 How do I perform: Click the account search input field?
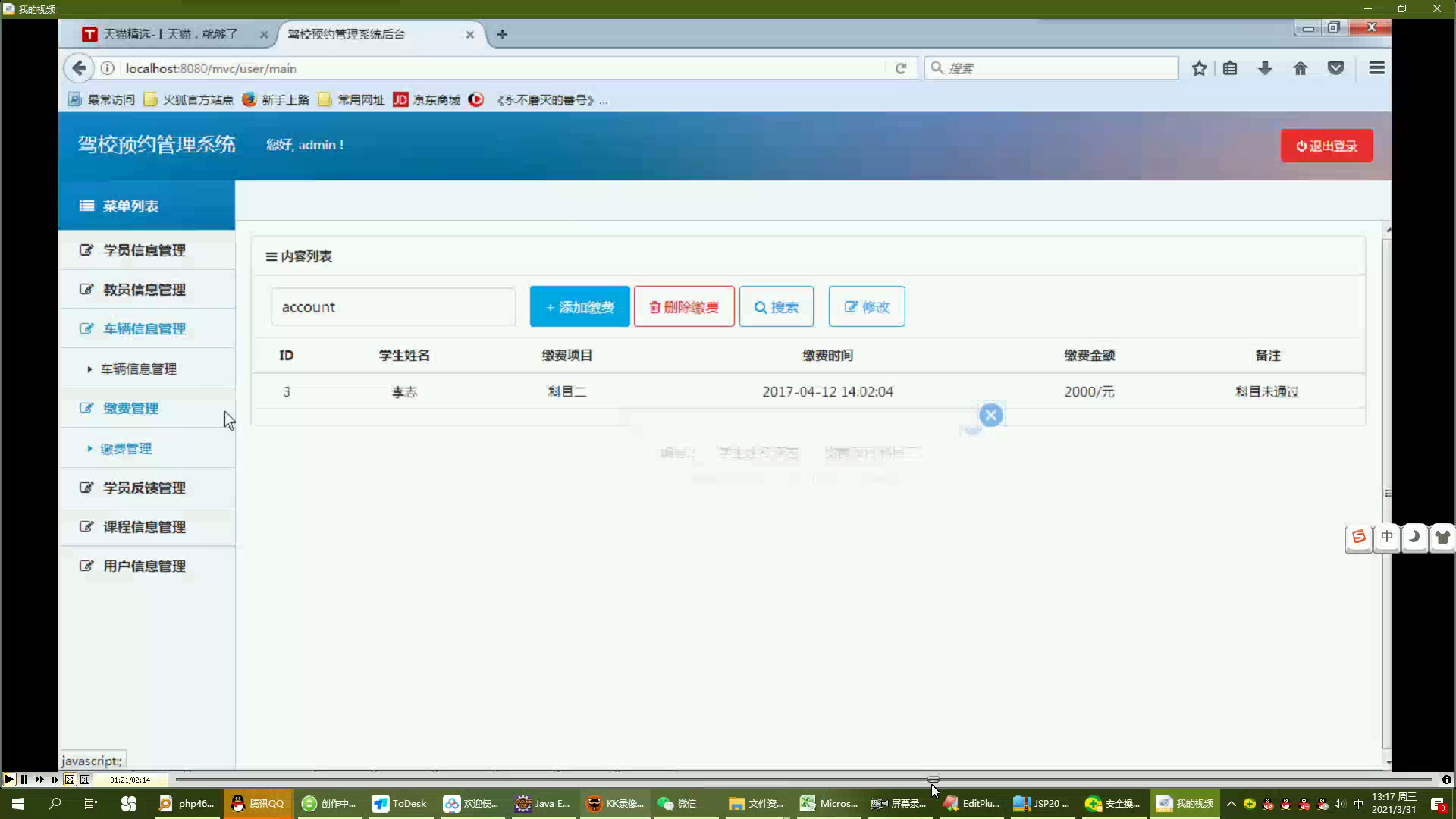pyautogui.click(x=394, y=307)
